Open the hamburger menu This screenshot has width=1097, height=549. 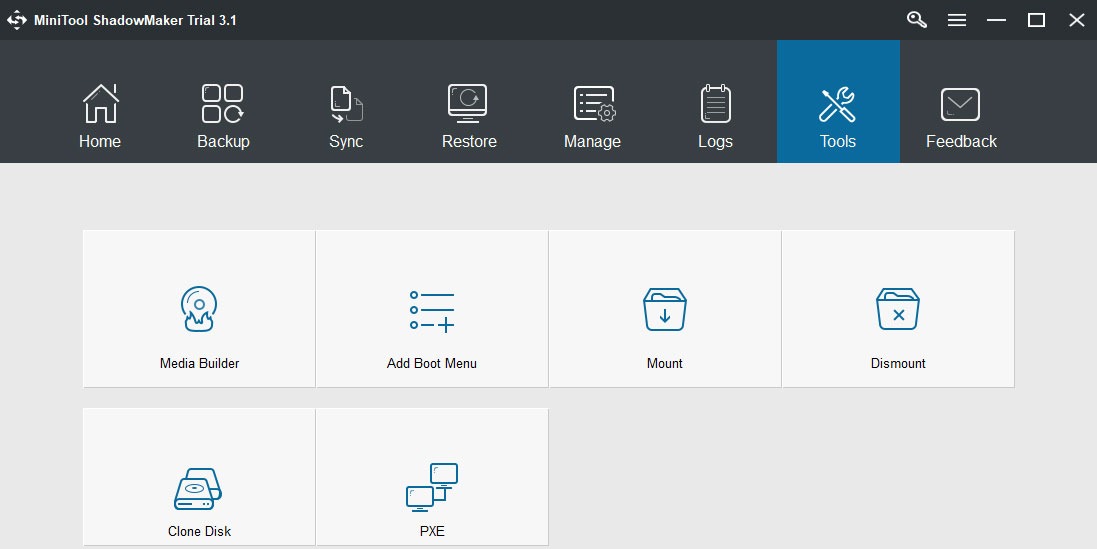point(957,20)
